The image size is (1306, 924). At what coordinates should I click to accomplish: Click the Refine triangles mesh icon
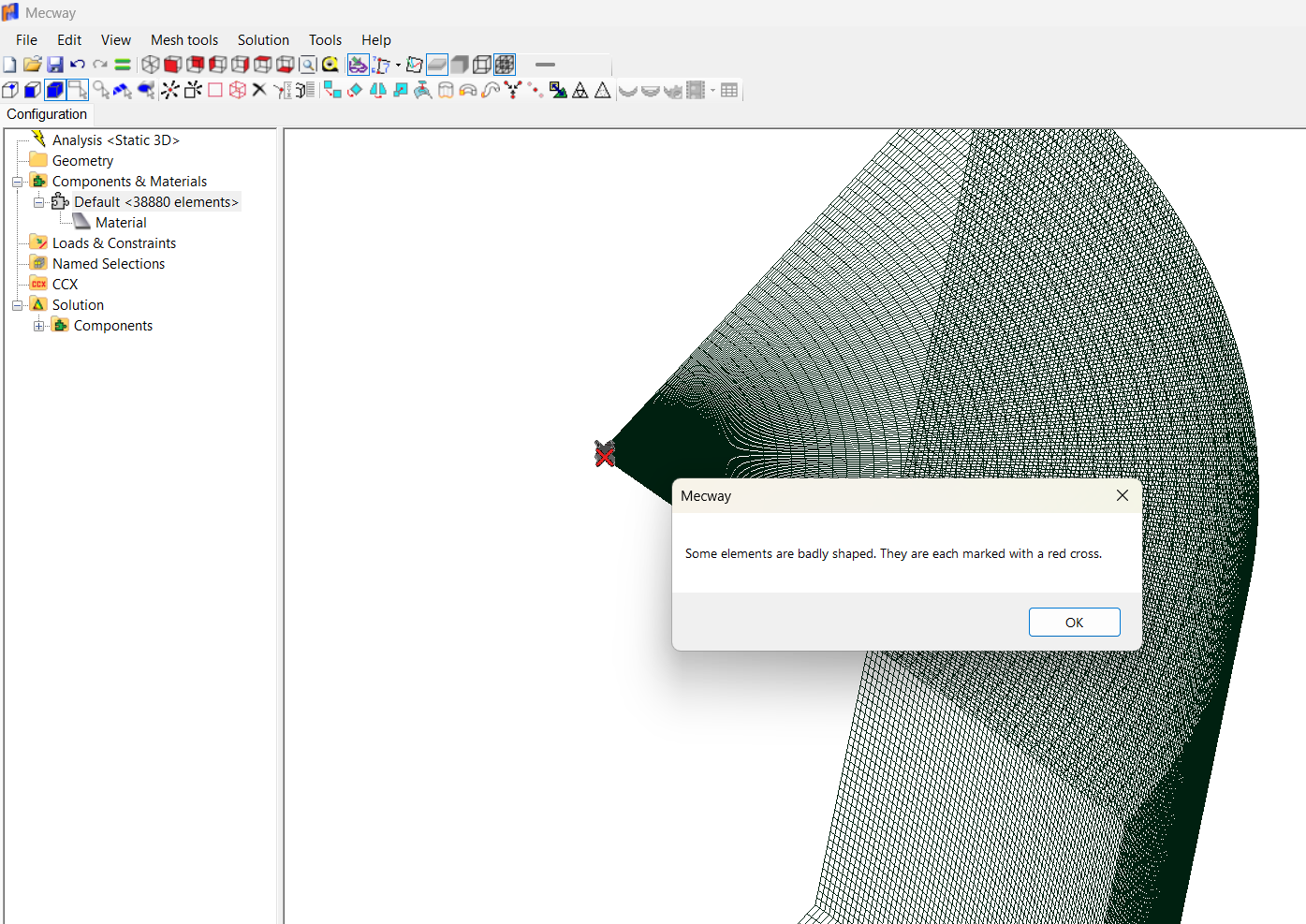pyautogui.click(x=580, y=90)
